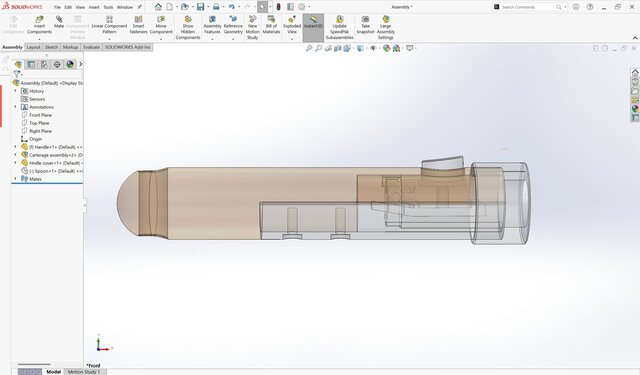
Task: Expand the History tree node
Action: pyautogui.click(x=16, y=91)
